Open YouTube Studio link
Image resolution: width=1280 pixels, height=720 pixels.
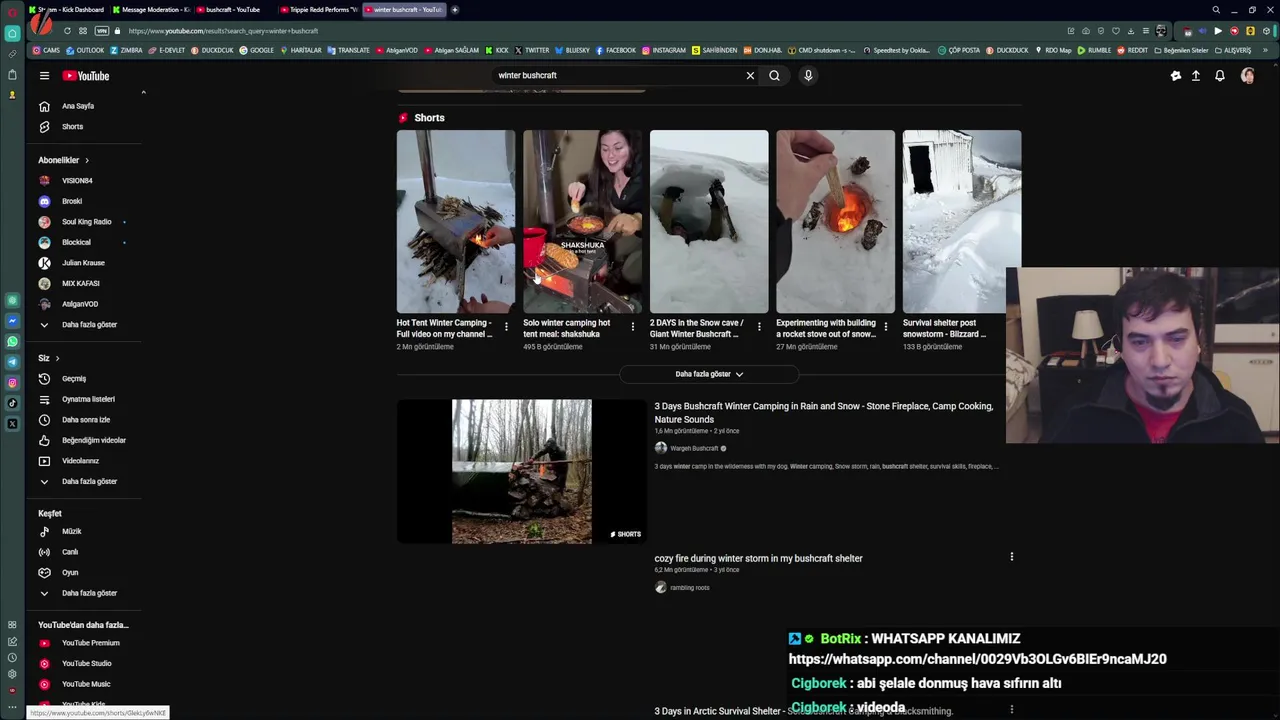point(88,664)
